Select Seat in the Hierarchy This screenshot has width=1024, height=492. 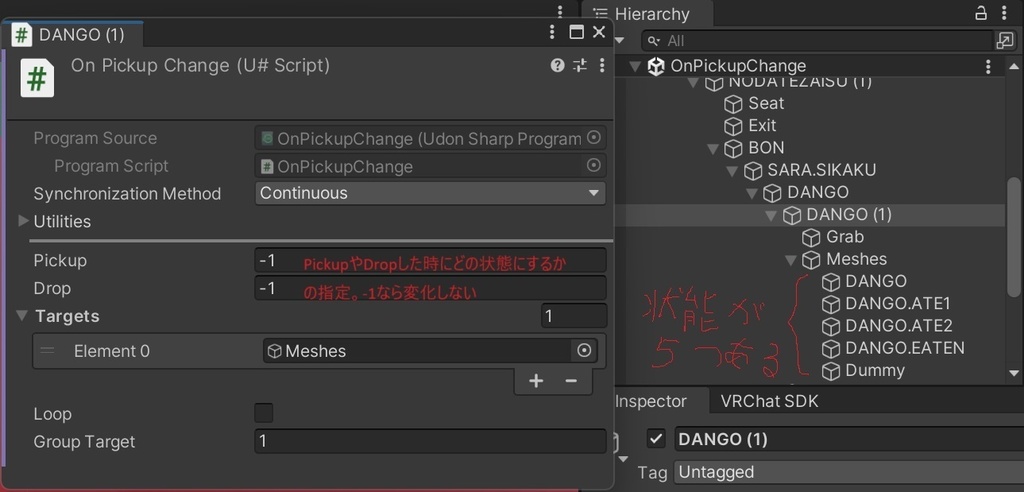(766, 103)
